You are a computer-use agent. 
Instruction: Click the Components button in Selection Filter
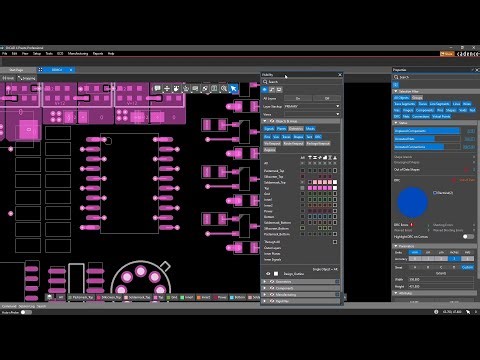tap(425, 110)
